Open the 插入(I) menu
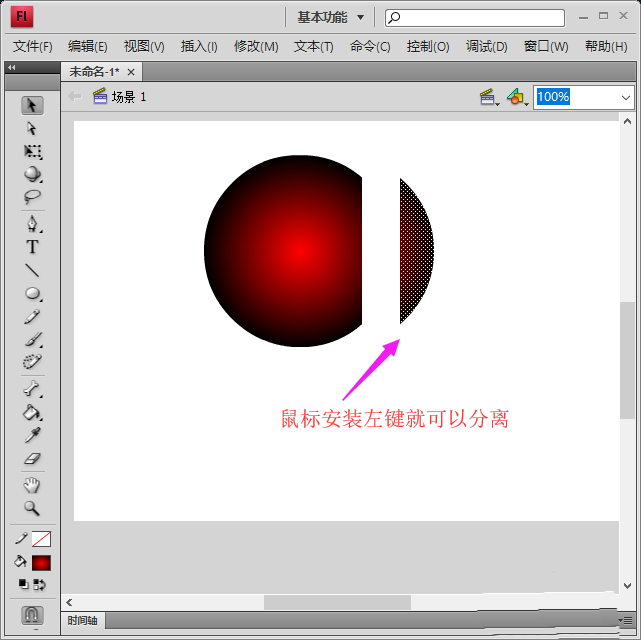The height and width of the screenshot is (640, 641). pyautogui.click(x=199, y=46)
